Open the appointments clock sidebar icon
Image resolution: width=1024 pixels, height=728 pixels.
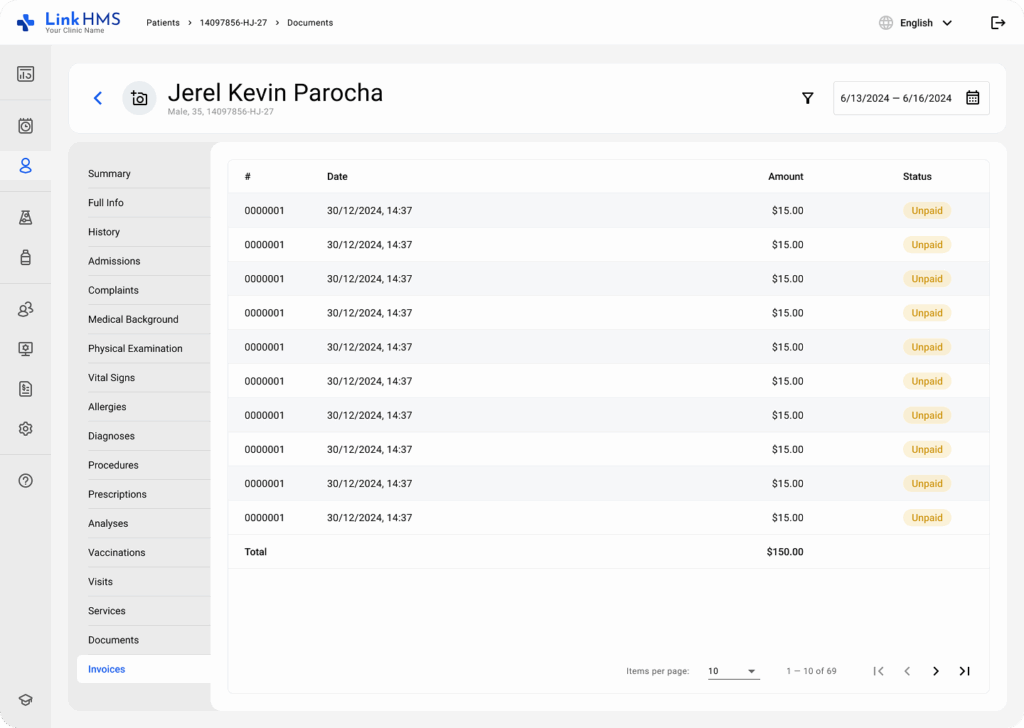pos(25,126)
